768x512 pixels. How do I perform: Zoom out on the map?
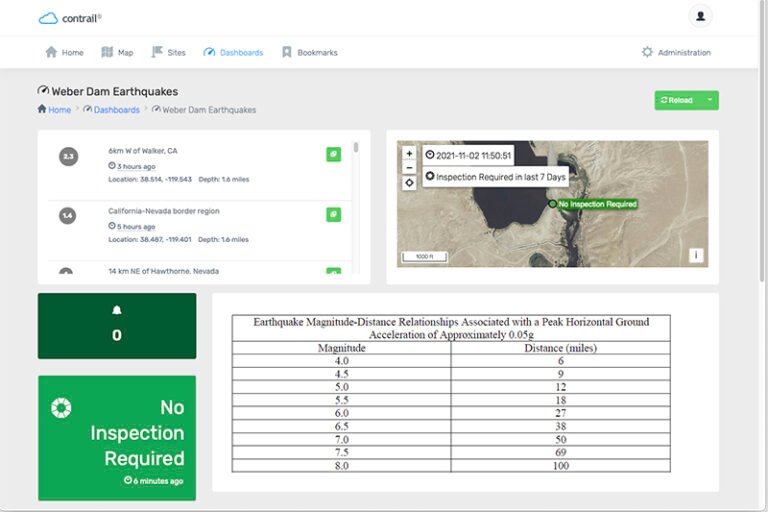tap(409, 168)
